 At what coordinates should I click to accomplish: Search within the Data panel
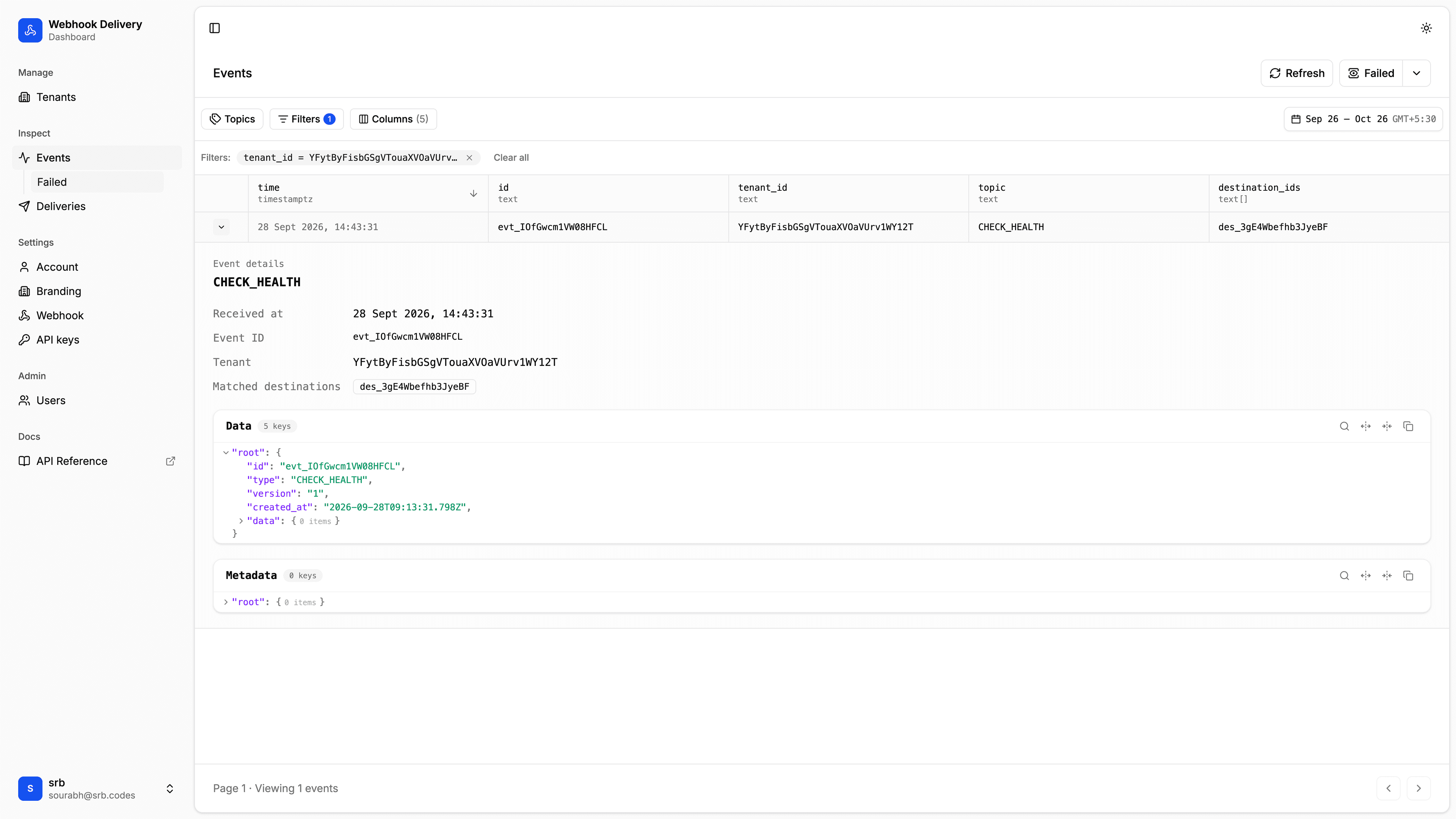coord(1345,426)
